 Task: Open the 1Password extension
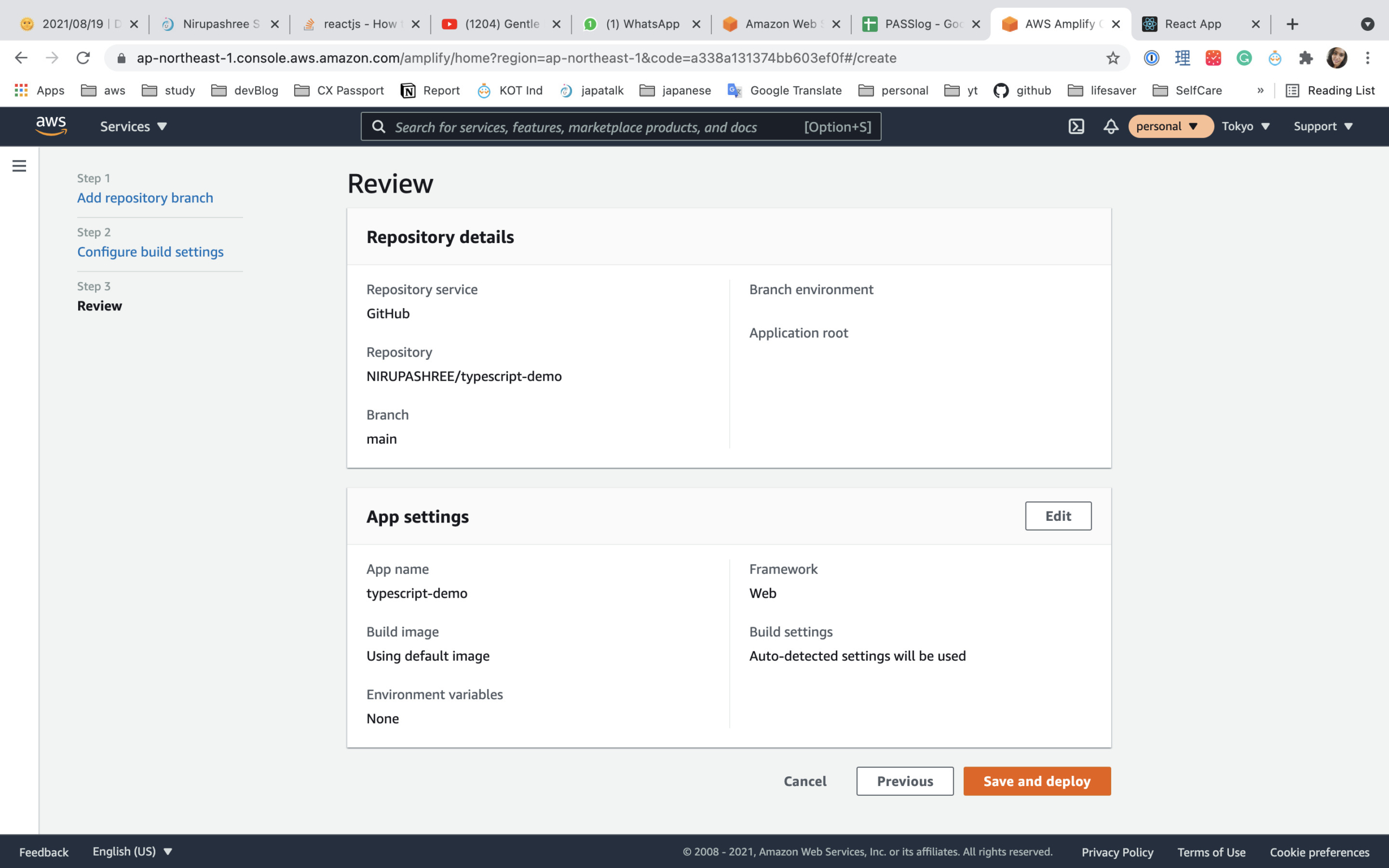pyautogui.click(x=1151, y=58)
